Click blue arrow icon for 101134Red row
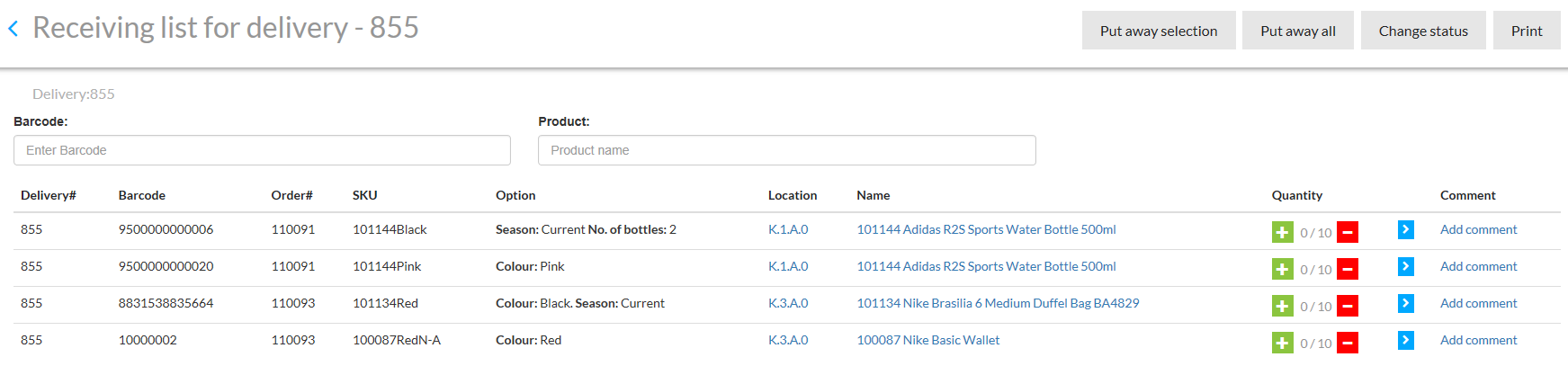 point(1405,304)
